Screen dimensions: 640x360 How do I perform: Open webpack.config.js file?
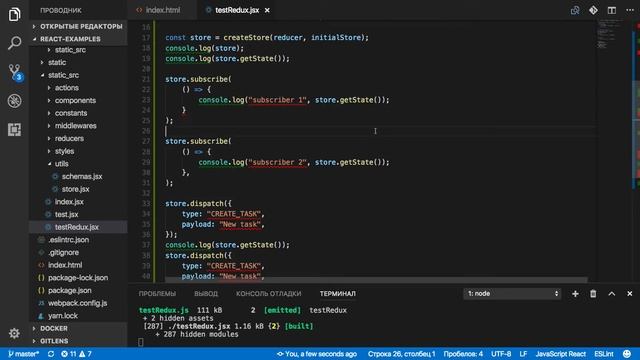pos(78,303)
